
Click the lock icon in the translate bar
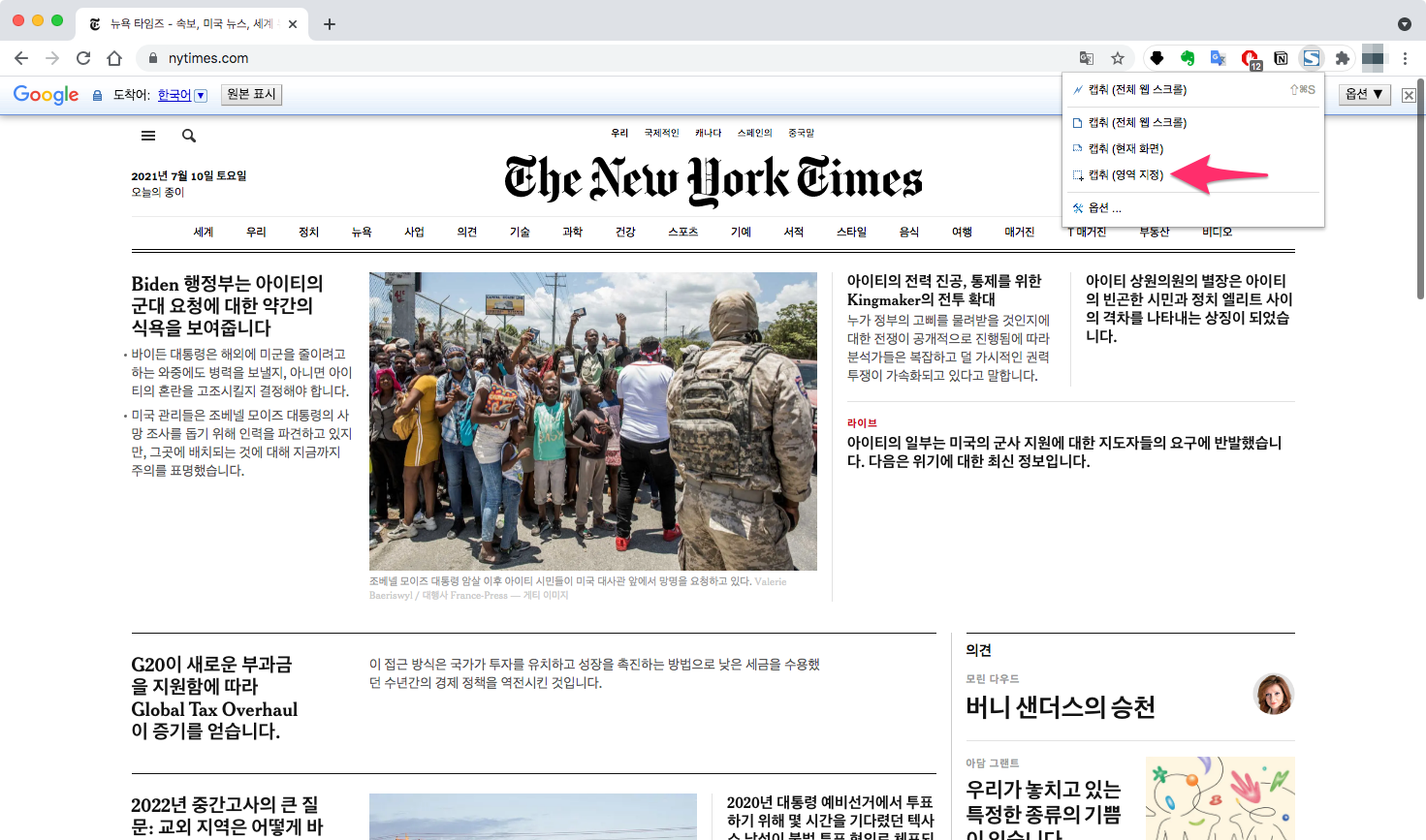click(97, 95)
